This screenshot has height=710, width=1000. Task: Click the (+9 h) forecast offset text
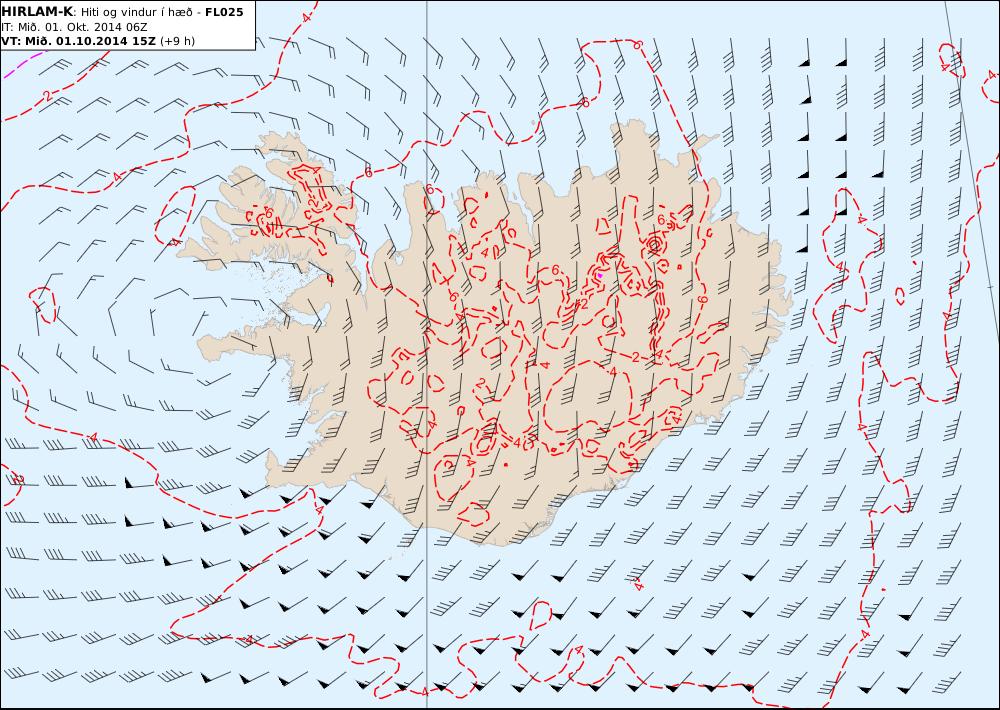(x=177, y=41)
